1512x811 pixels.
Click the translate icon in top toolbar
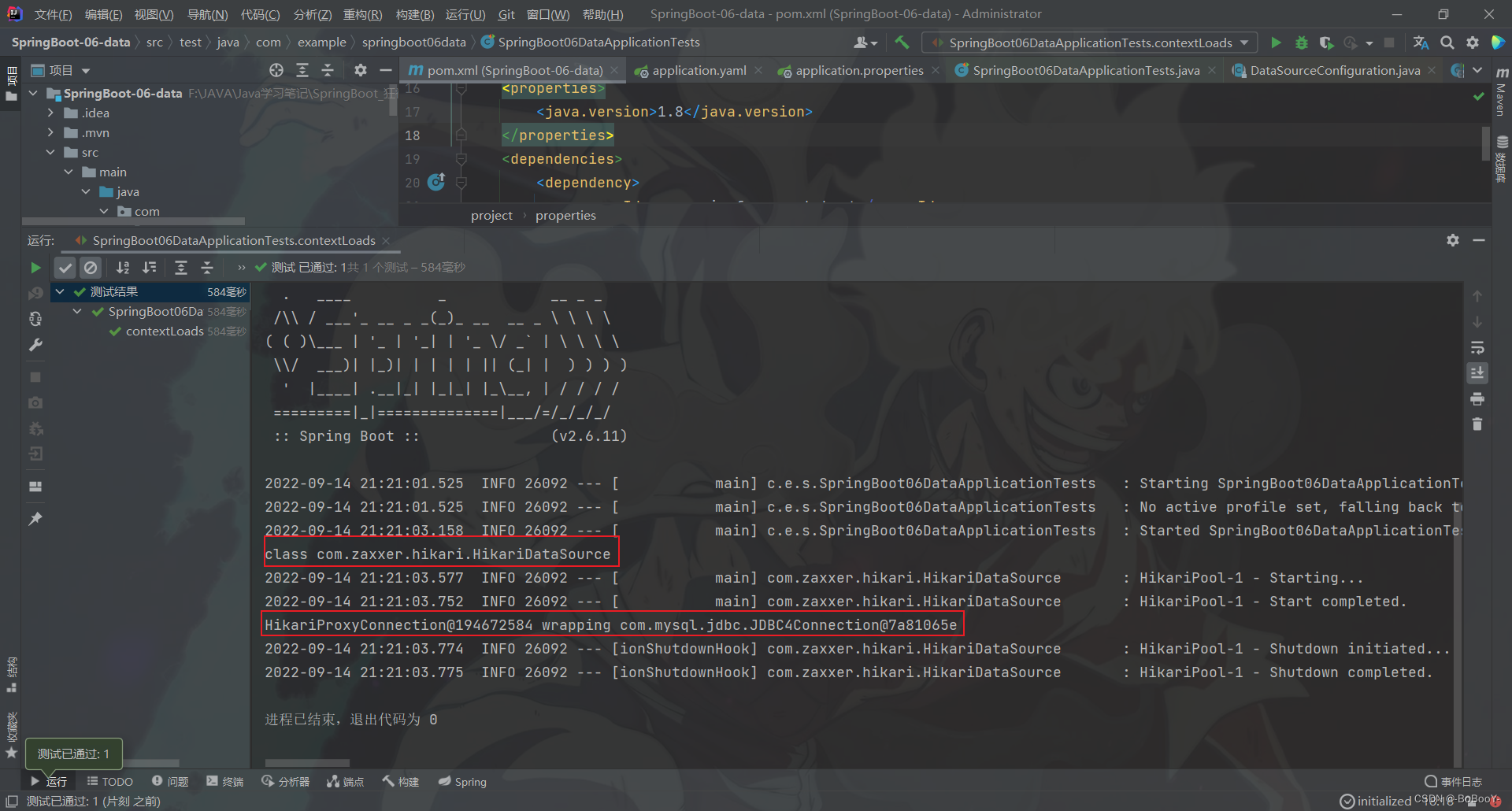pos(1421,43)
